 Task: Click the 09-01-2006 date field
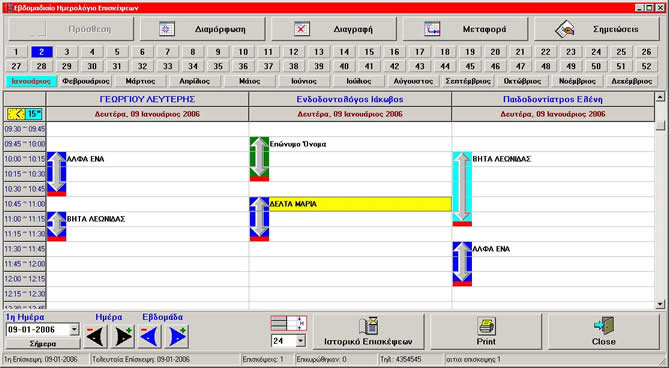coord(38,330)
